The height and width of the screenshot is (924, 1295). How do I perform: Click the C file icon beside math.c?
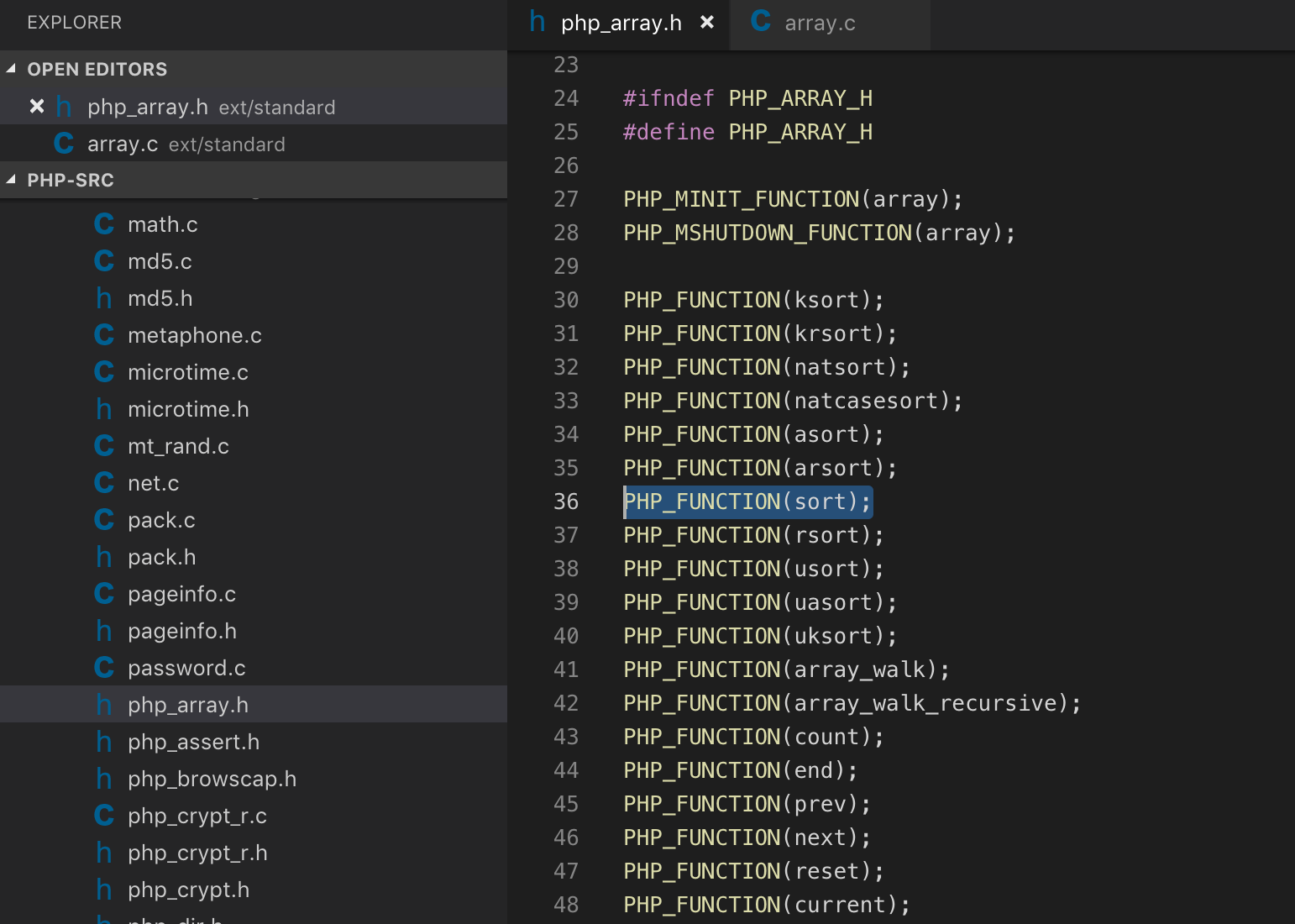click(x=104, y=224)
